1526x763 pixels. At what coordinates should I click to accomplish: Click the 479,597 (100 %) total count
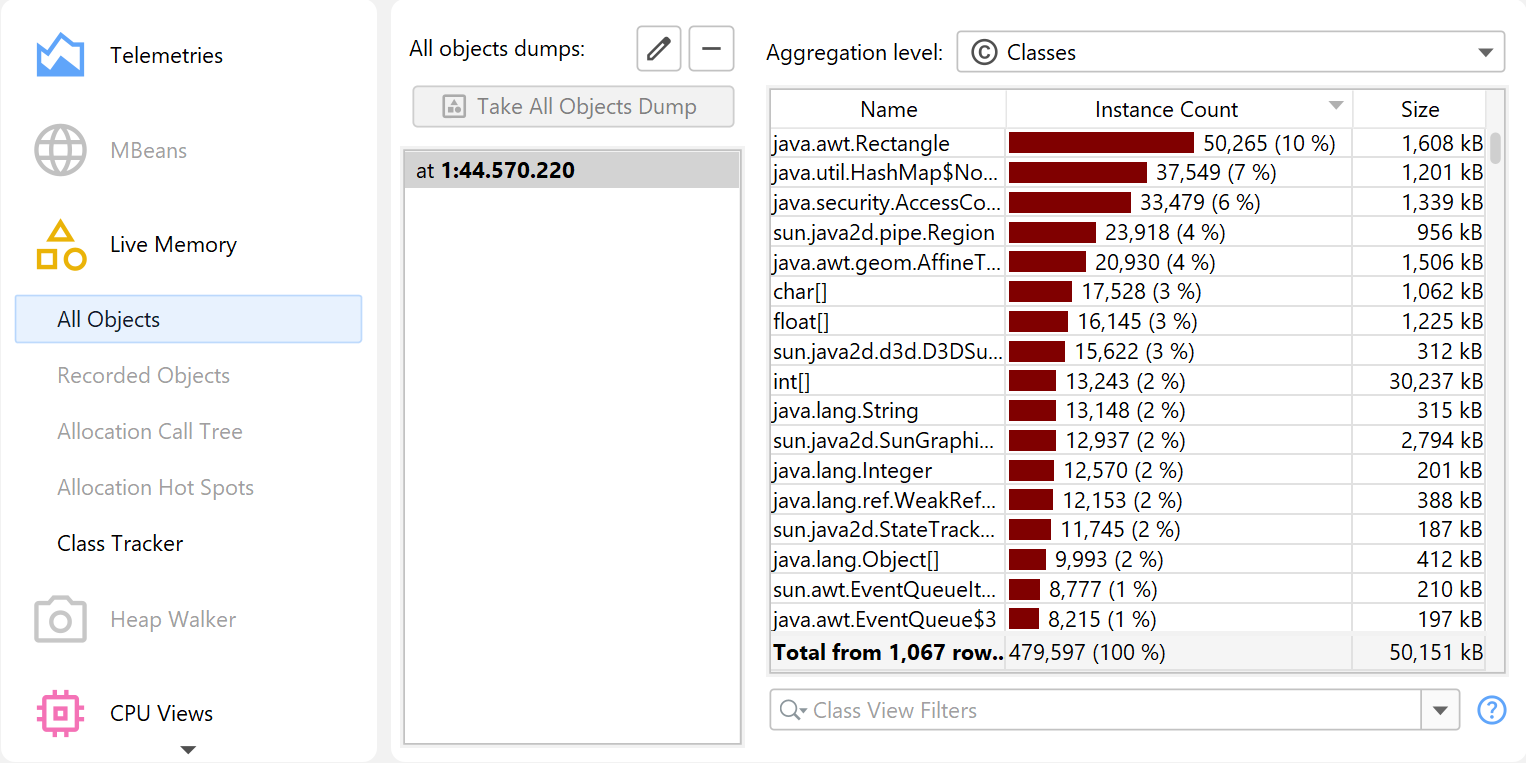[x=1087, y=653]
